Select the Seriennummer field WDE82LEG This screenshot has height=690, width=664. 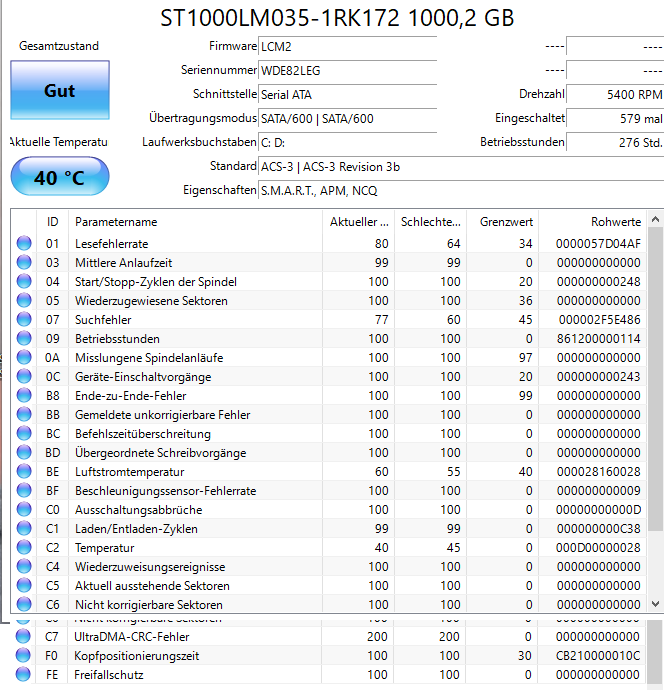[347, 70]
